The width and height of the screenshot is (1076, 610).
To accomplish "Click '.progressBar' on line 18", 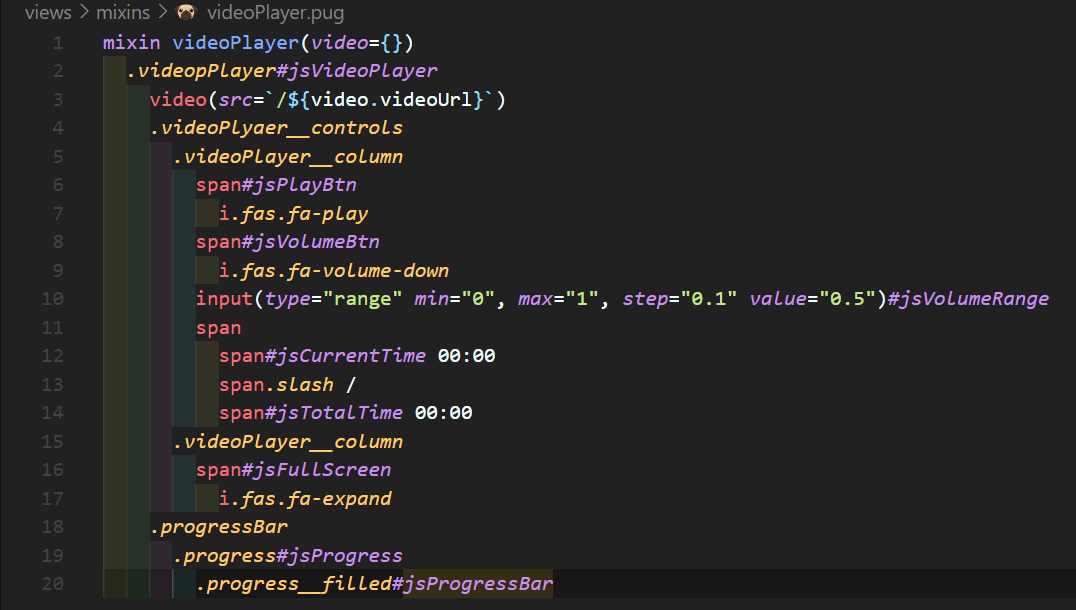I will [x=219, y=527].
